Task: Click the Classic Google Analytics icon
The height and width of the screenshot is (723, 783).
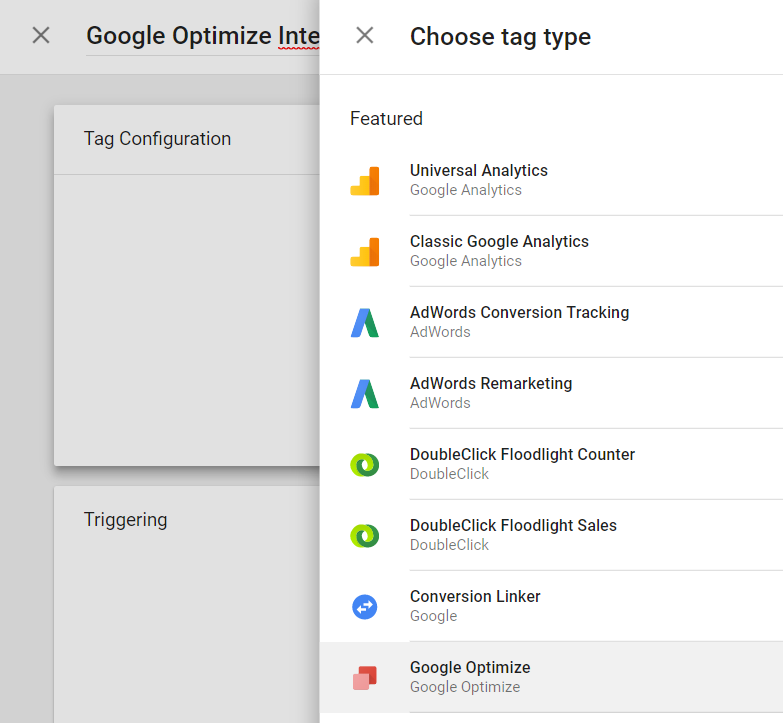Action: point(365,252)
